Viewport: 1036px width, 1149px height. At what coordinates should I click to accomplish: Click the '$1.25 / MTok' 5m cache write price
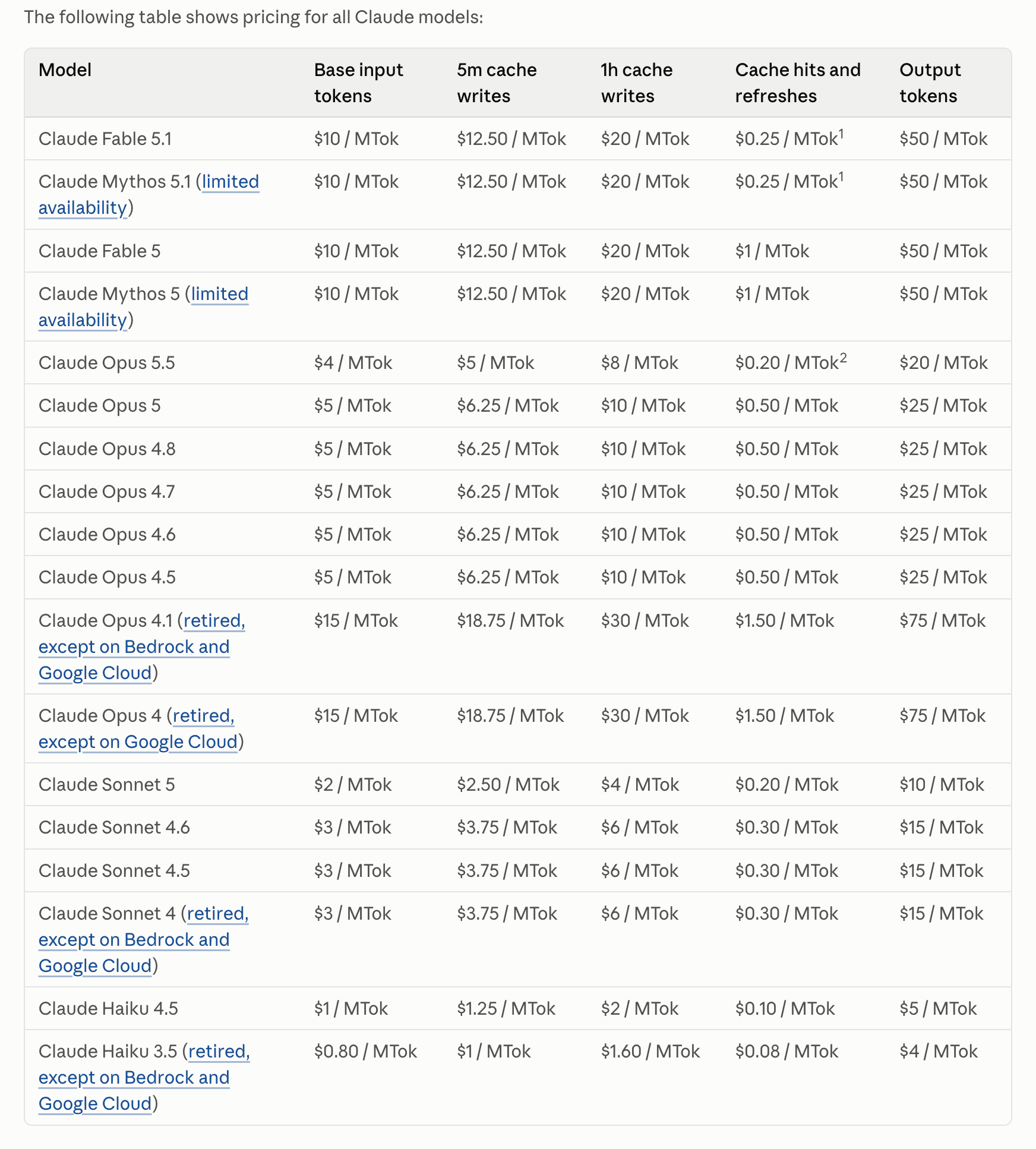[x=506, y=1009]
